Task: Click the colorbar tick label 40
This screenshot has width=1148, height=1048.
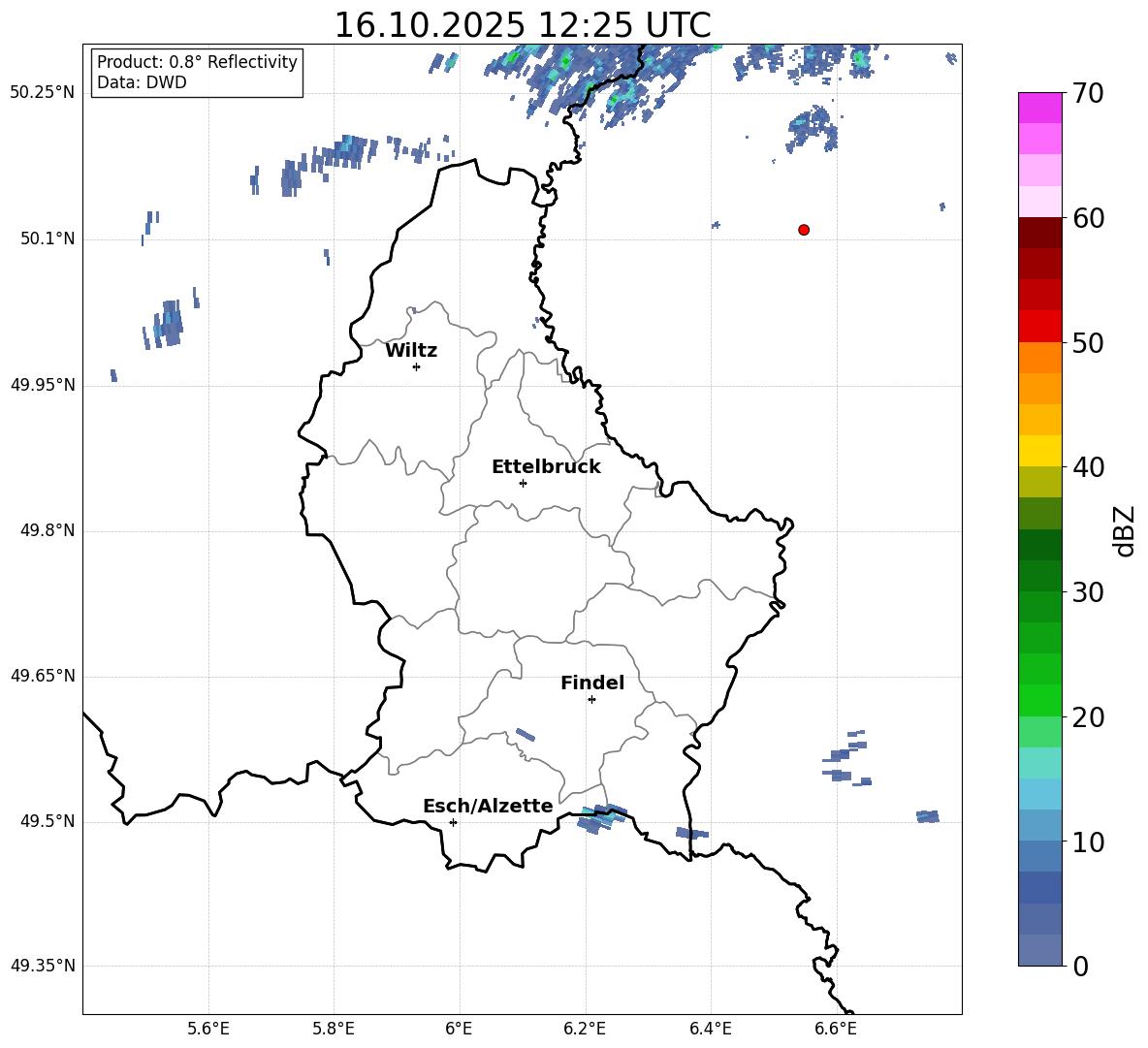Action: coord(1088,467)
